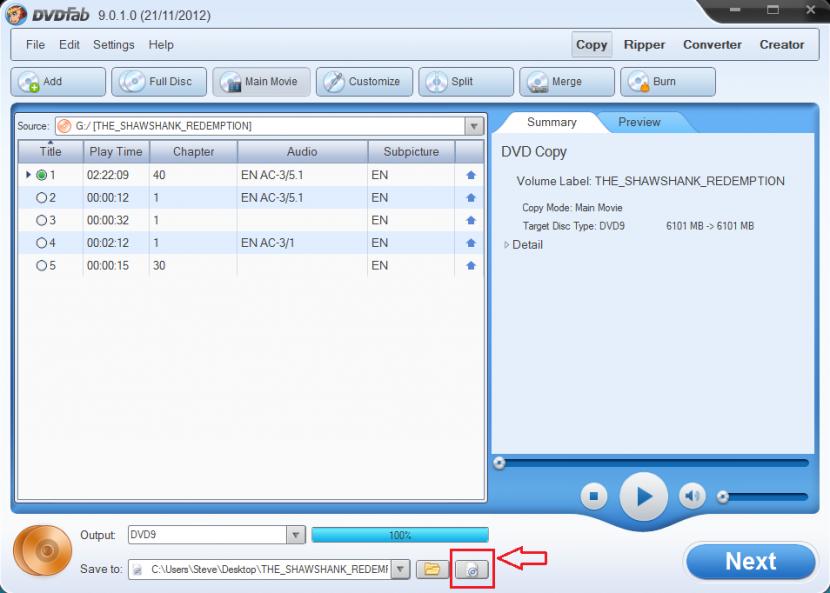Screen dimensions: 830x593
Task: Choose the Merge copy mode
Action: click(567, 82)
